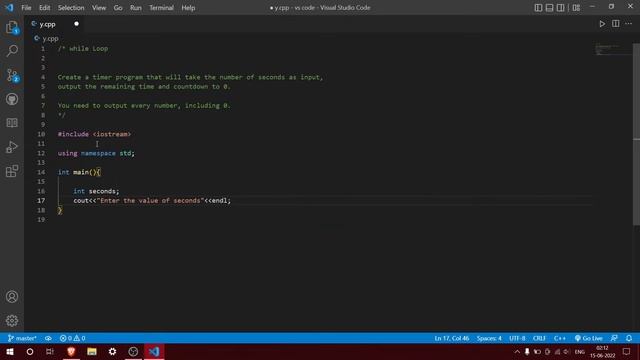Click y.cpp in the breadcrumb

point(50,39)
